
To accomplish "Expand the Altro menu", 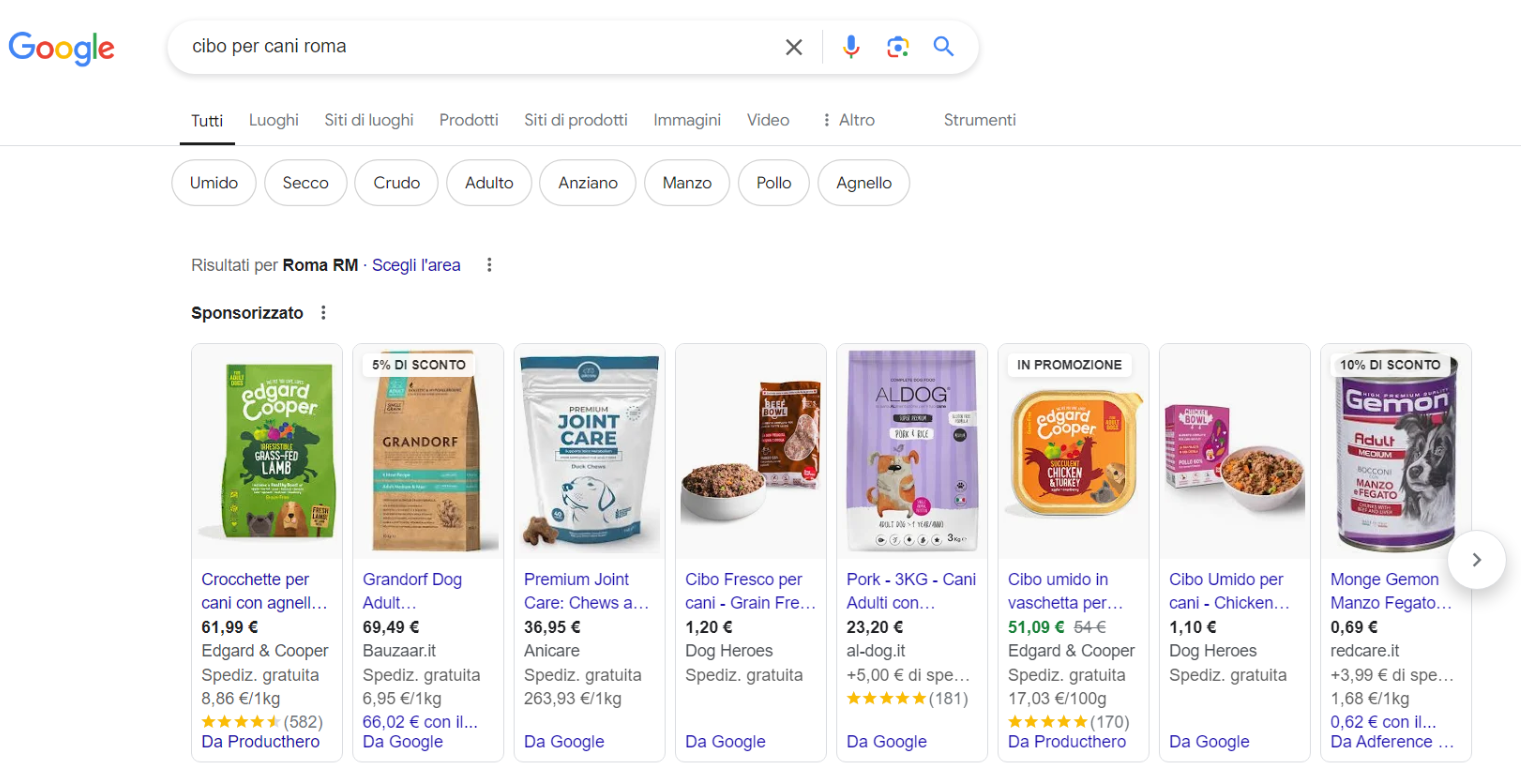I will pyautogui.click(x=847, y=120).
